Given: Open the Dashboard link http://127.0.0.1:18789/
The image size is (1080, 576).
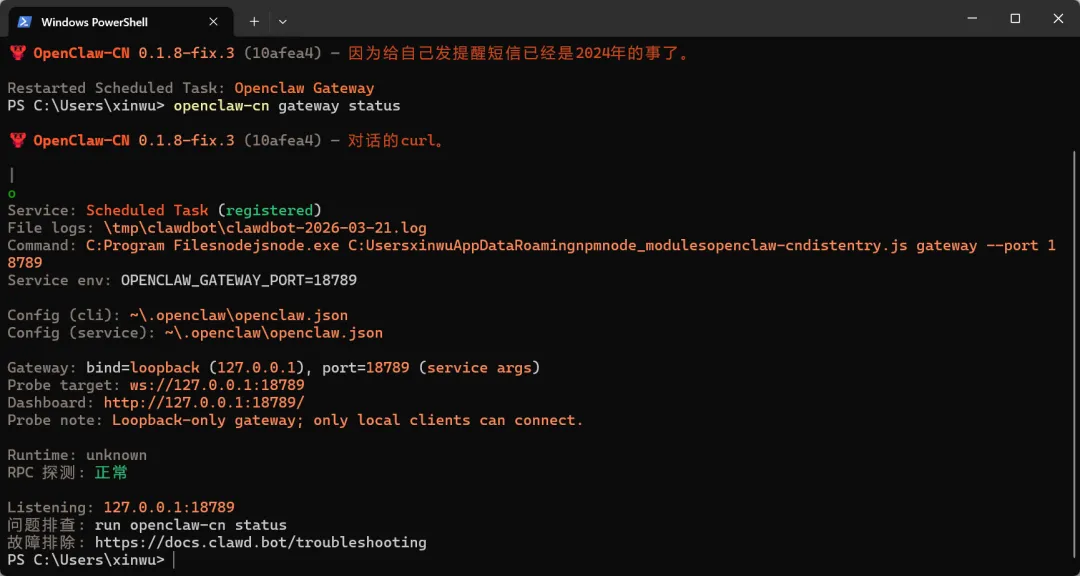Looking at the screenshot, I should (204, 402).
